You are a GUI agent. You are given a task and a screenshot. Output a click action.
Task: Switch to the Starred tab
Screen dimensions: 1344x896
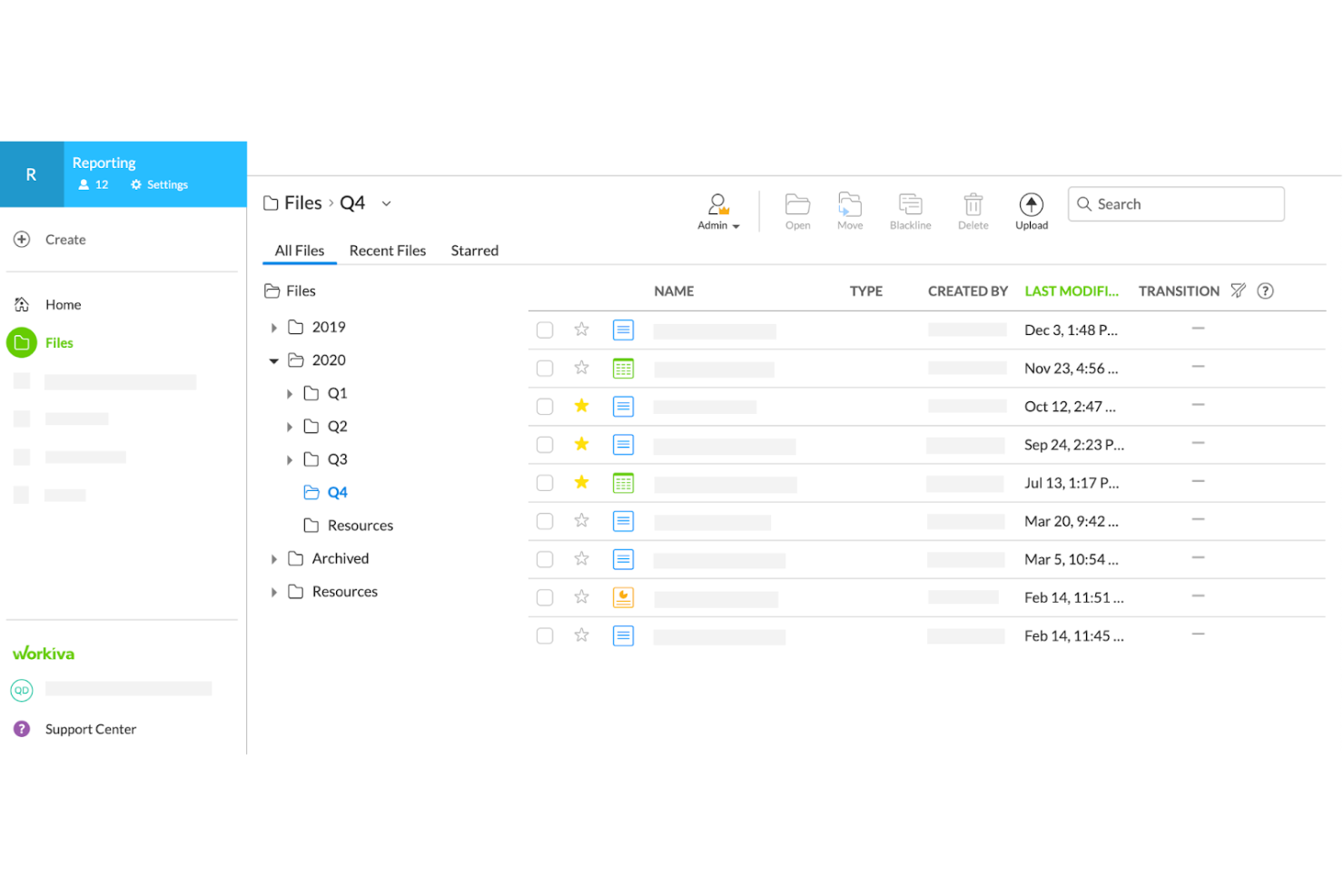coord(475,251)
